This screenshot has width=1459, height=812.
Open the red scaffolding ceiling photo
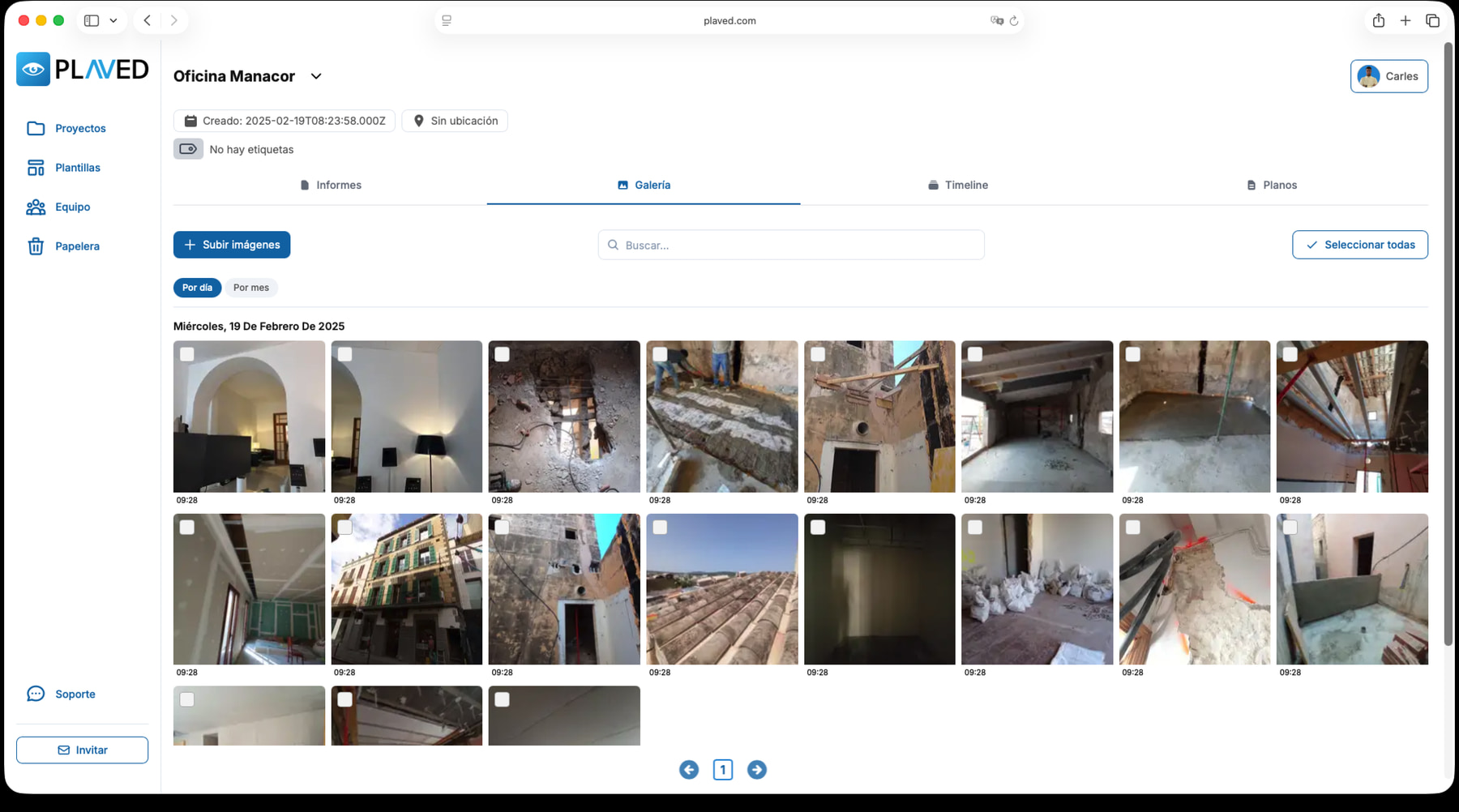tap(1352, 417)
